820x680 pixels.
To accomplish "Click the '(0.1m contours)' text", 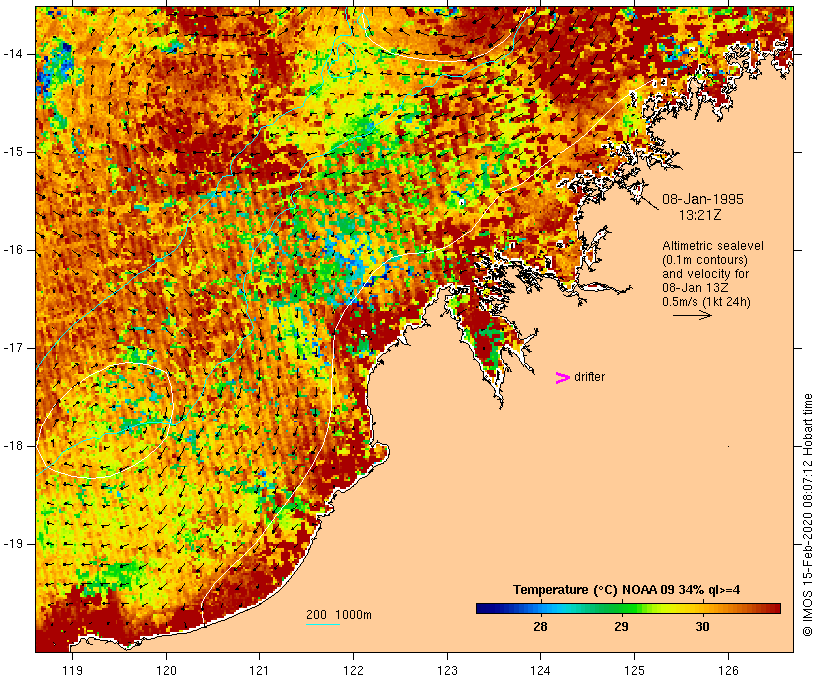I will click(x=704, y=259).
